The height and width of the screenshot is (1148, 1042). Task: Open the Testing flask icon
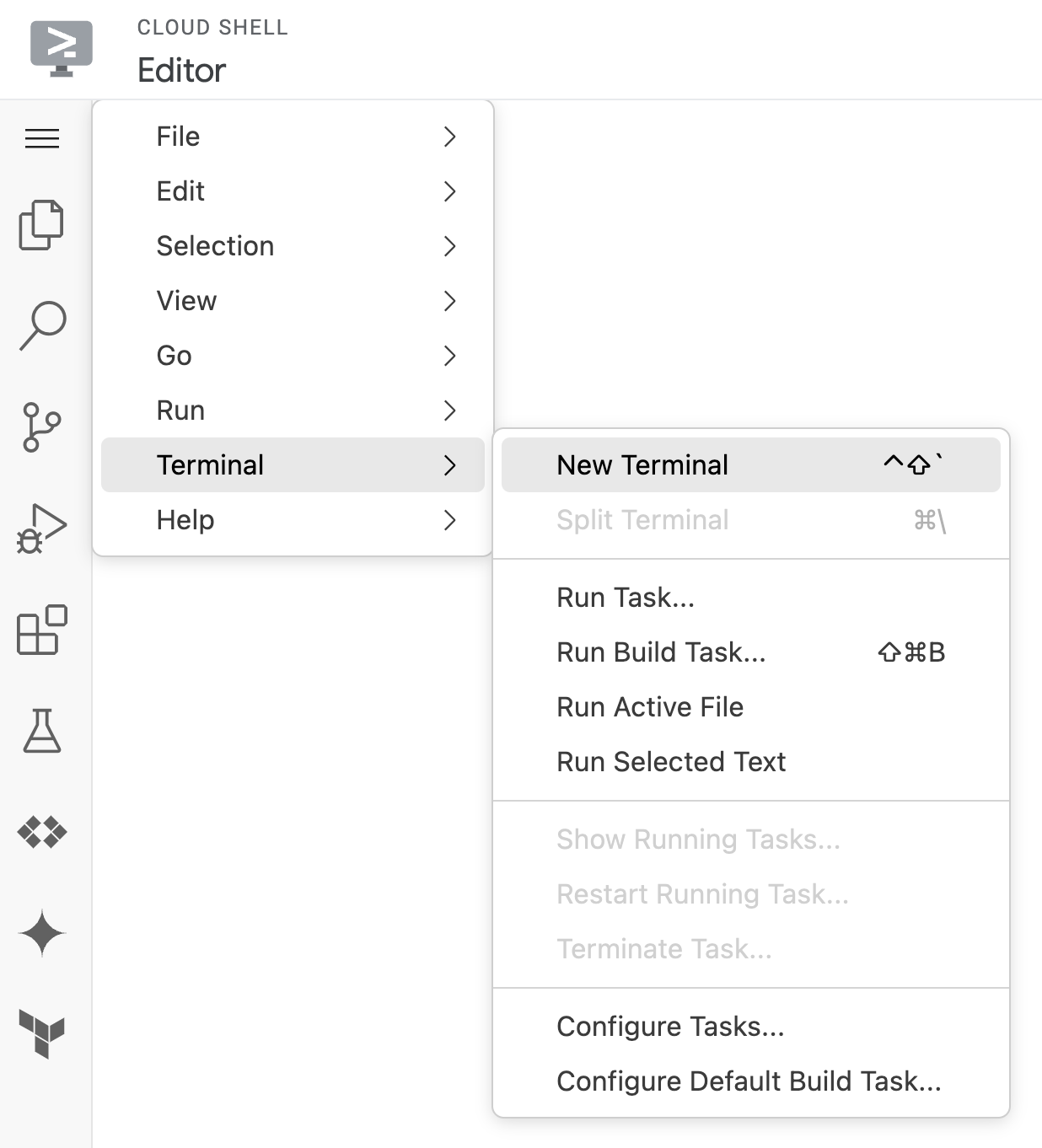(42, 731)
